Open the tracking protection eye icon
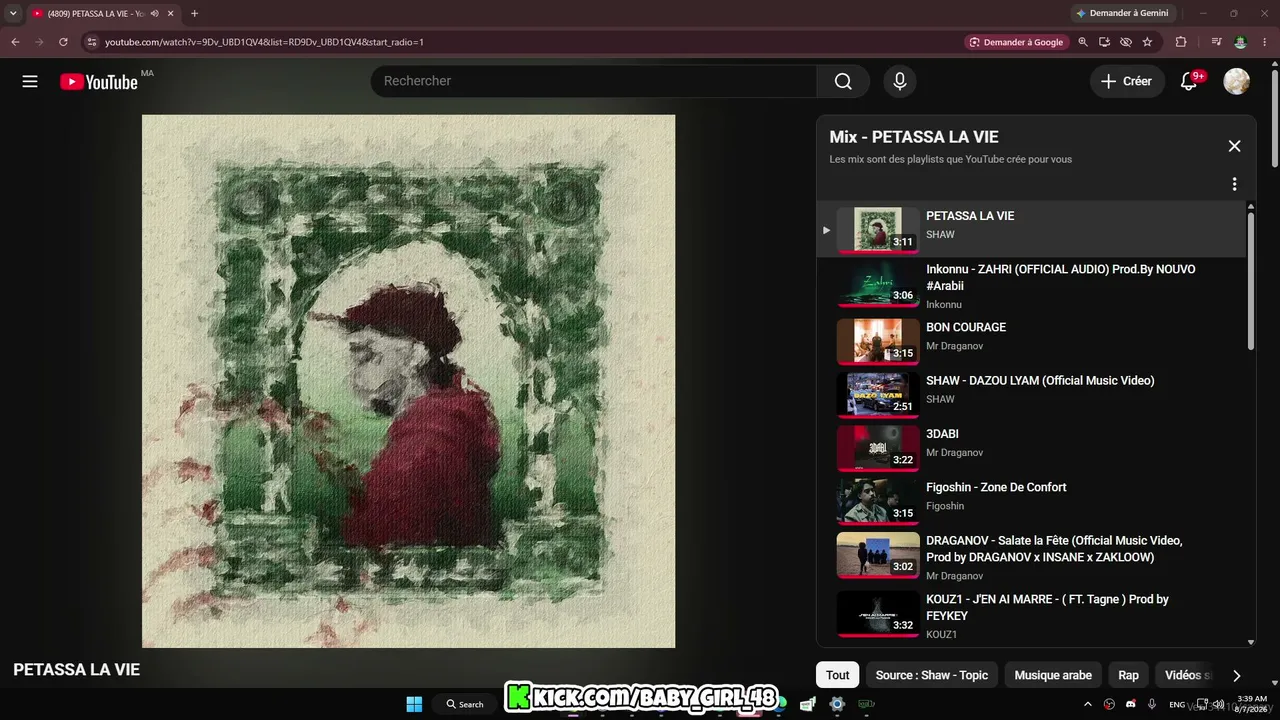The image size is (1280, 720). 1126,42
